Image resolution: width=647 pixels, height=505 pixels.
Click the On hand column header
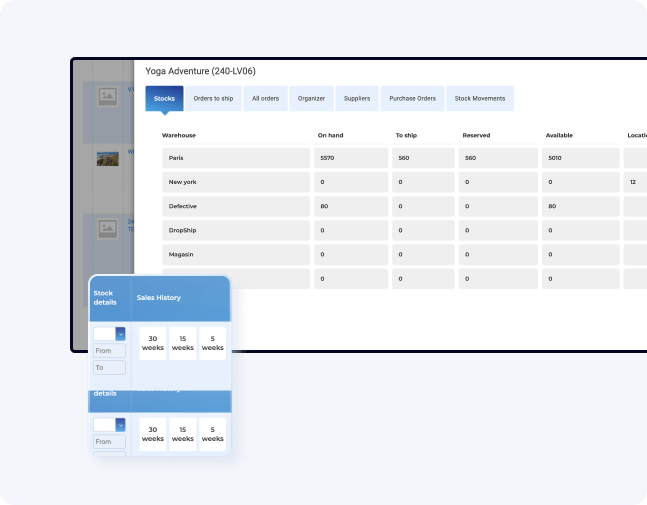coord(331,135)
